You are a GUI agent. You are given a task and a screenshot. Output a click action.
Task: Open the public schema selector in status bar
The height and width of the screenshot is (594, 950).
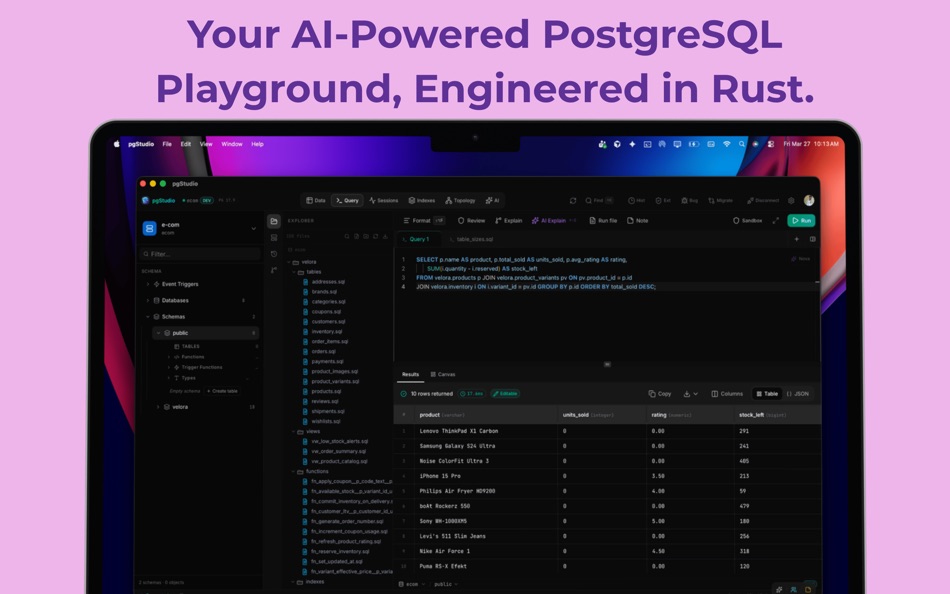coord(446,584)
